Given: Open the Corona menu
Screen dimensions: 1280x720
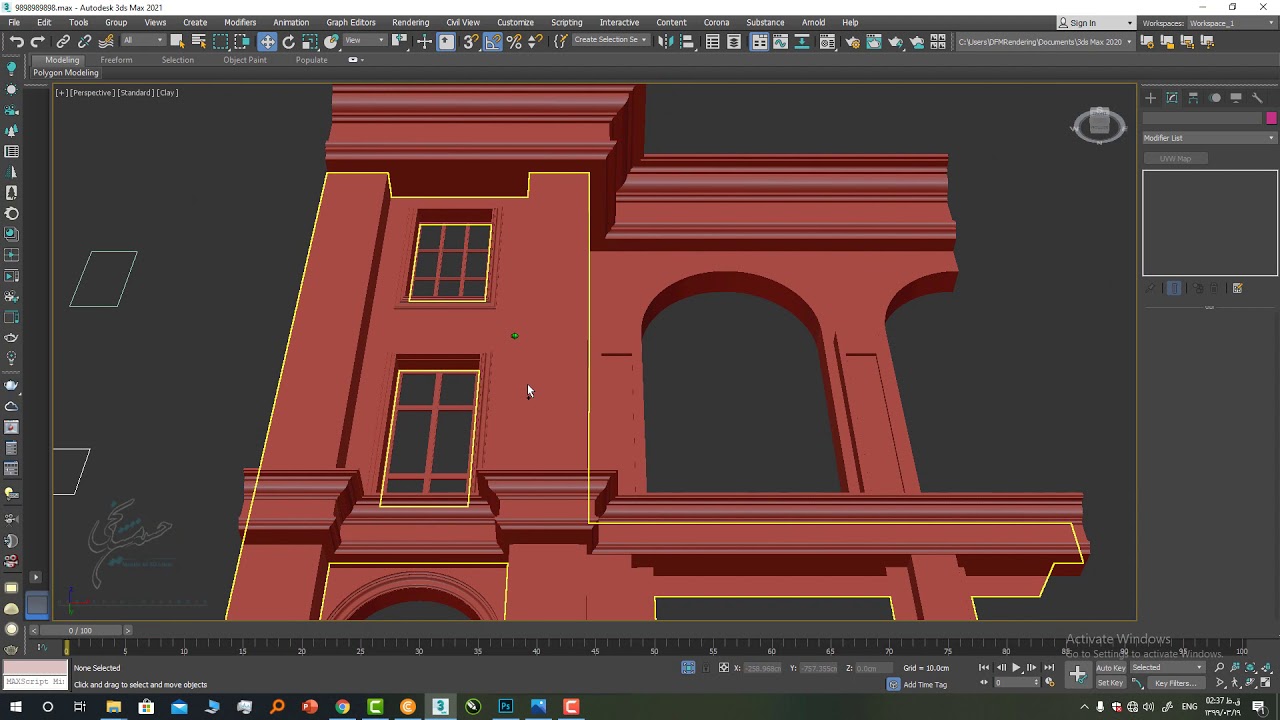Looking at the screenshot, I should (716, 22).
